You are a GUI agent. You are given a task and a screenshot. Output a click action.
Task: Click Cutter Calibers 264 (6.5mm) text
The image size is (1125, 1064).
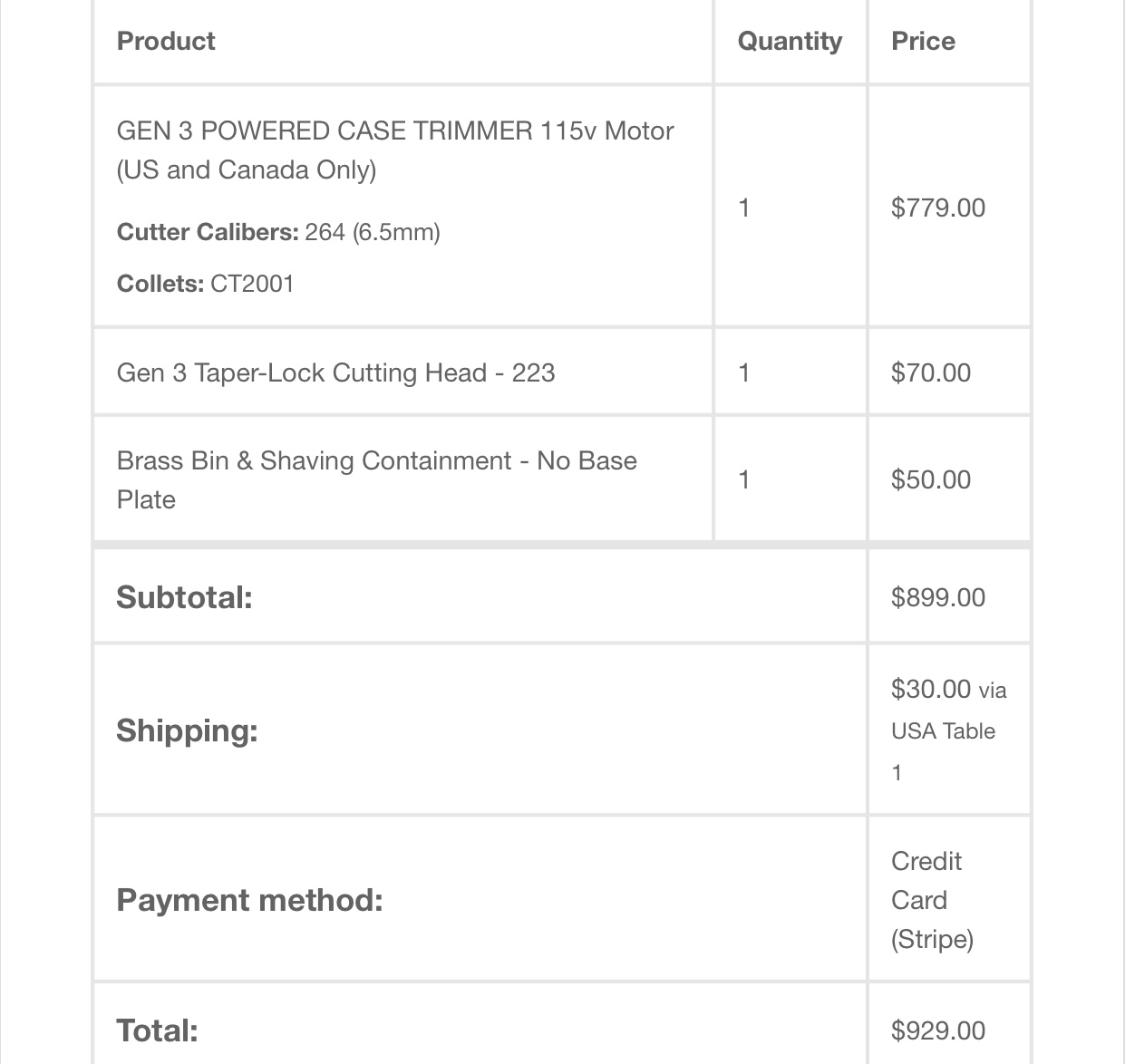click(278, 232)
